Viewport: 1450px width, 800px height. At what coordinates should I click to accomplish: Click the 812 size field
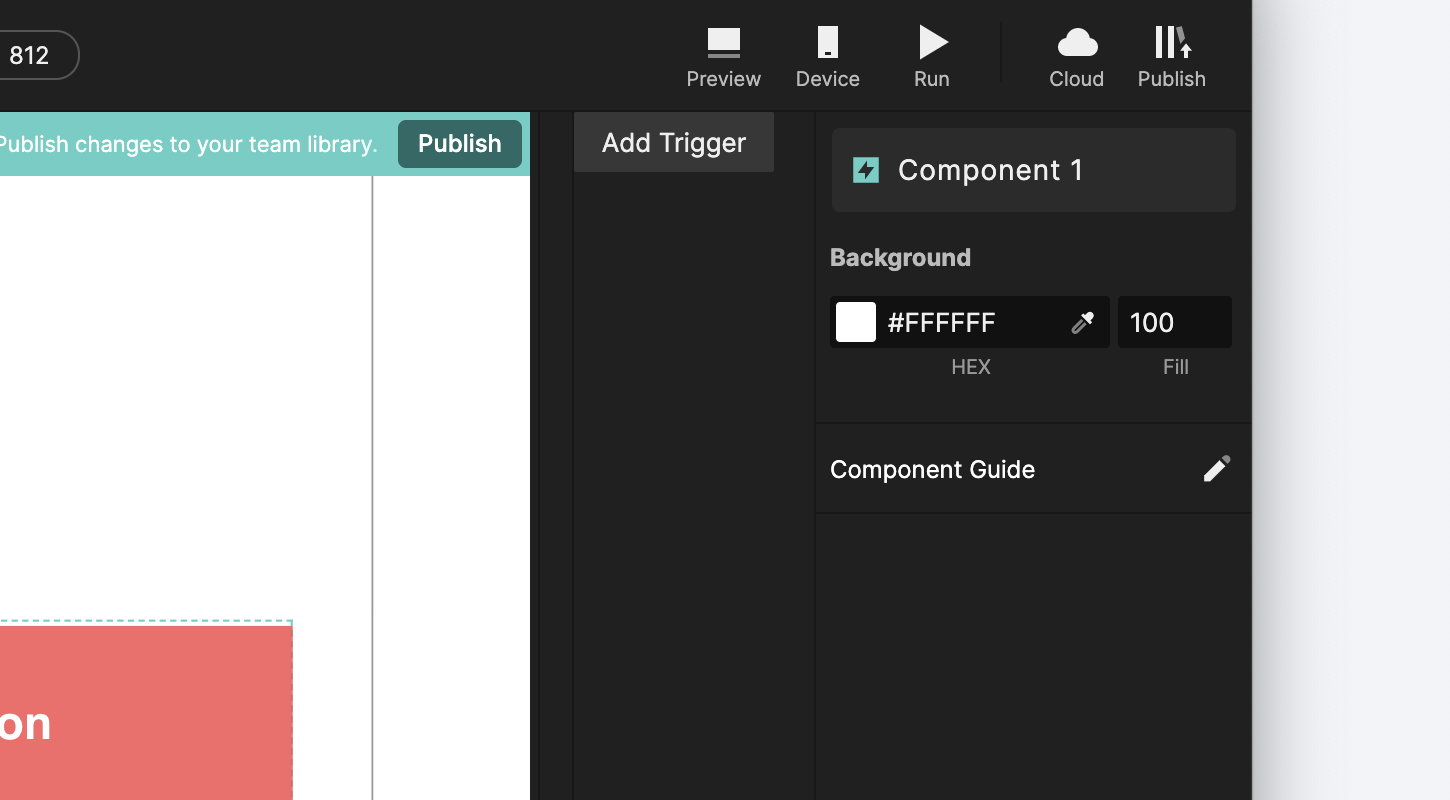click(36, 55)
